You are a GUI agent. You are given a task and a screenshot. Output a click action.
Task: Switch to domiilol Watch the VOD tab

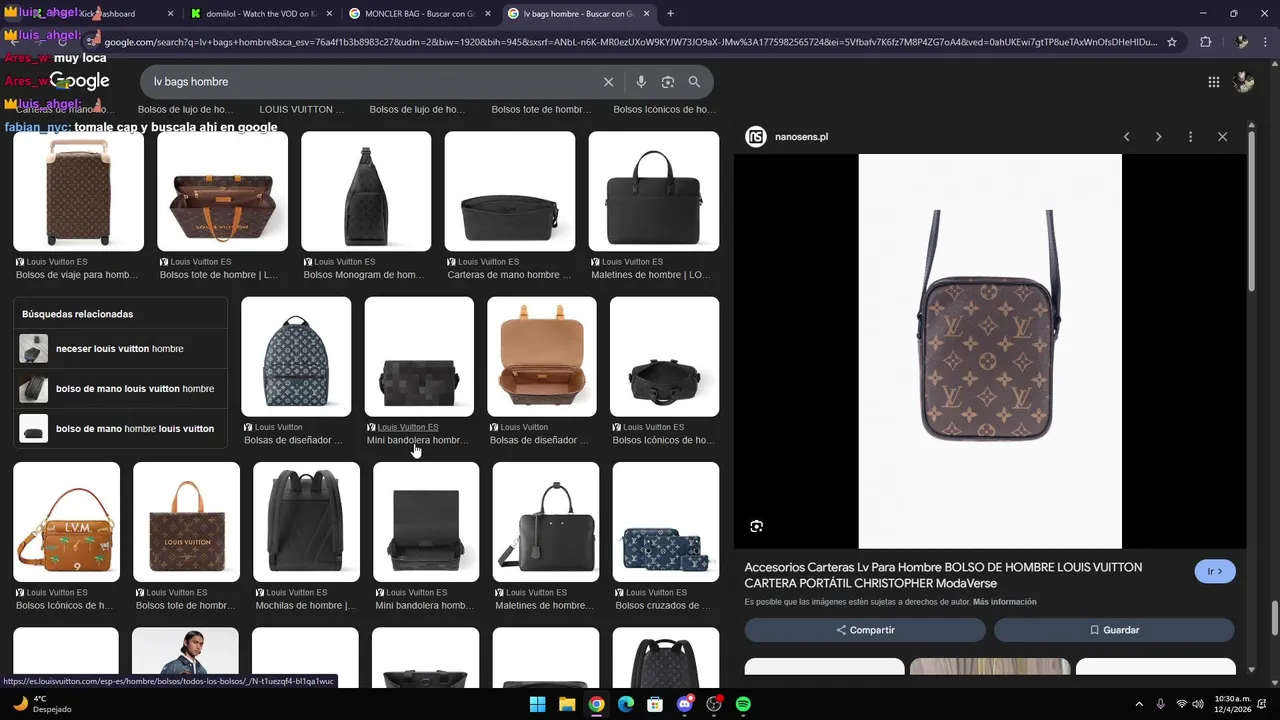262,14
